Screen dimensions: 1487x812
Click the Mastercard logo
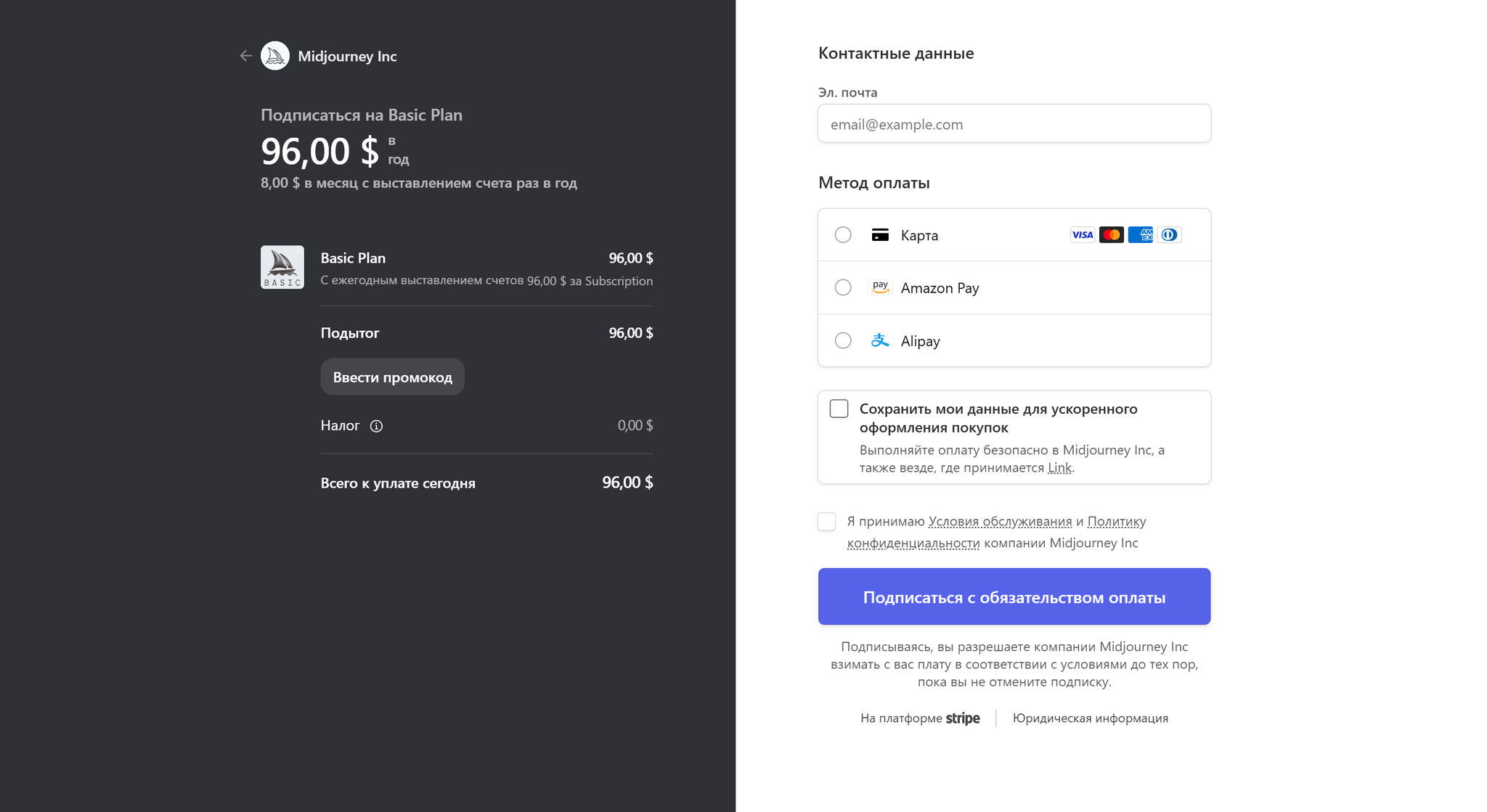[1111, 235]
